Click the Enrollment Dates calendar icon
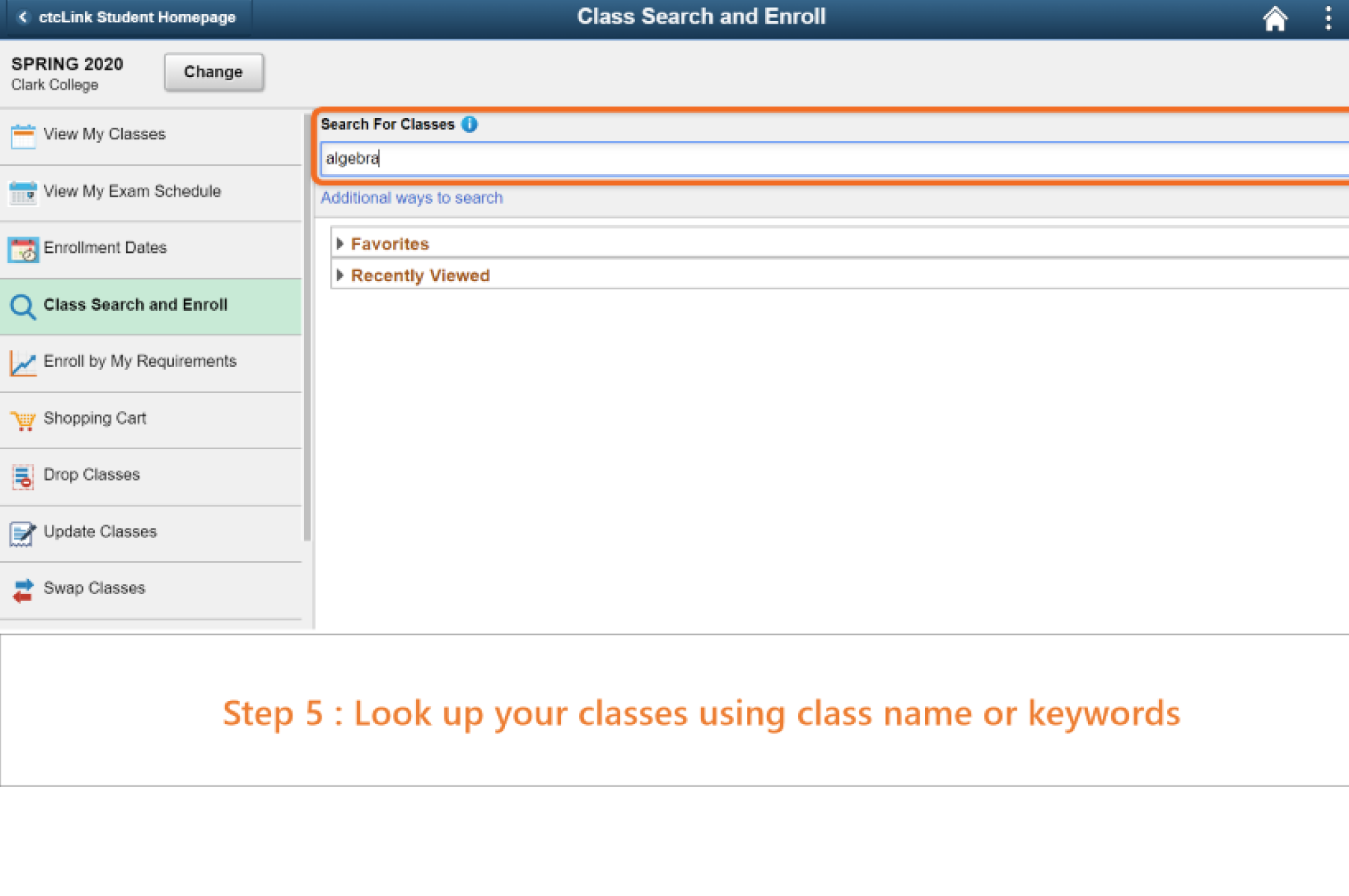Image resolution: width=1349 pixels, height=896 pixels. (23, 249)
